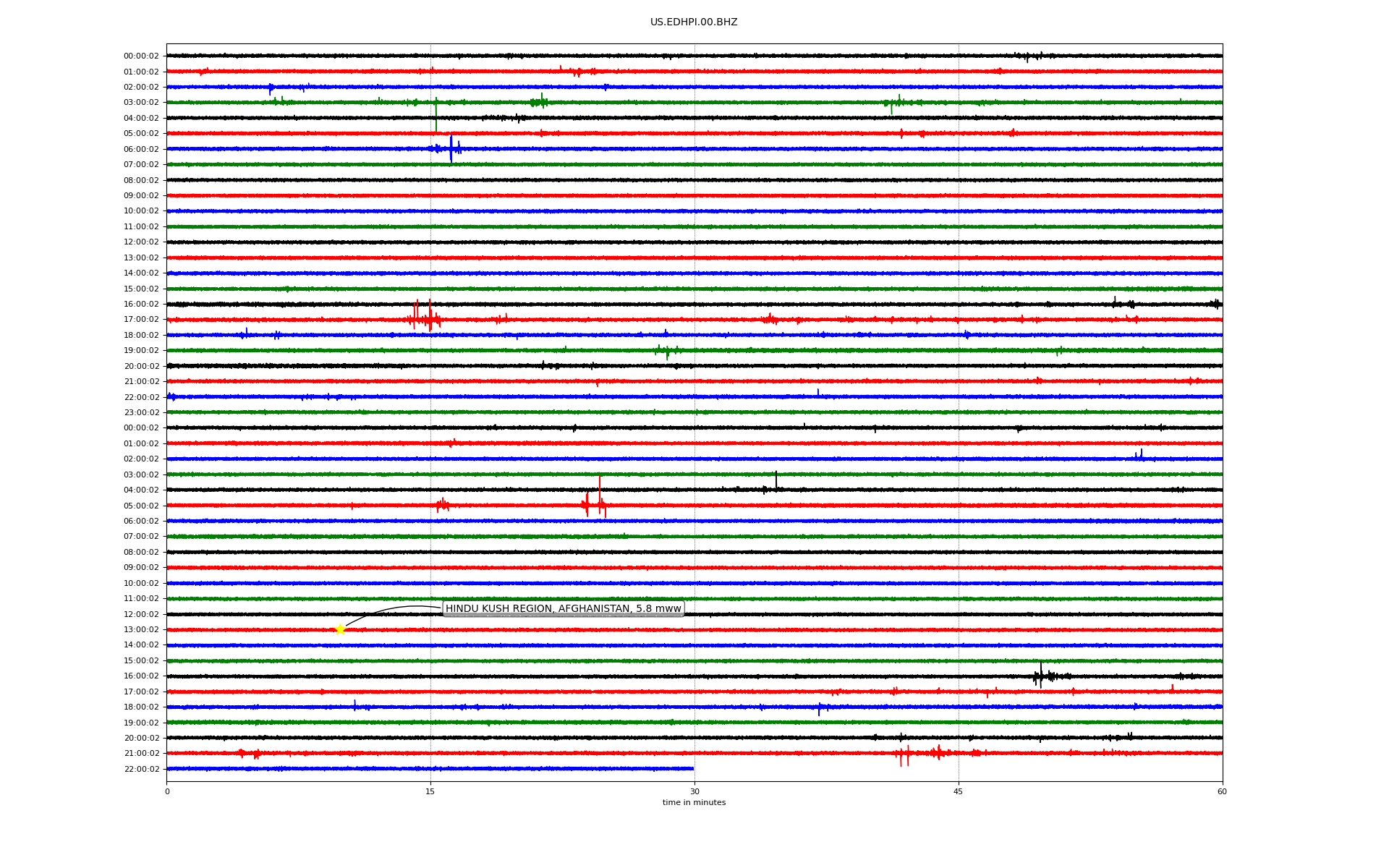Click the end of the final half-length blue trace
The width and height of the screenshot is (1389, 868).
coord(692,768)
